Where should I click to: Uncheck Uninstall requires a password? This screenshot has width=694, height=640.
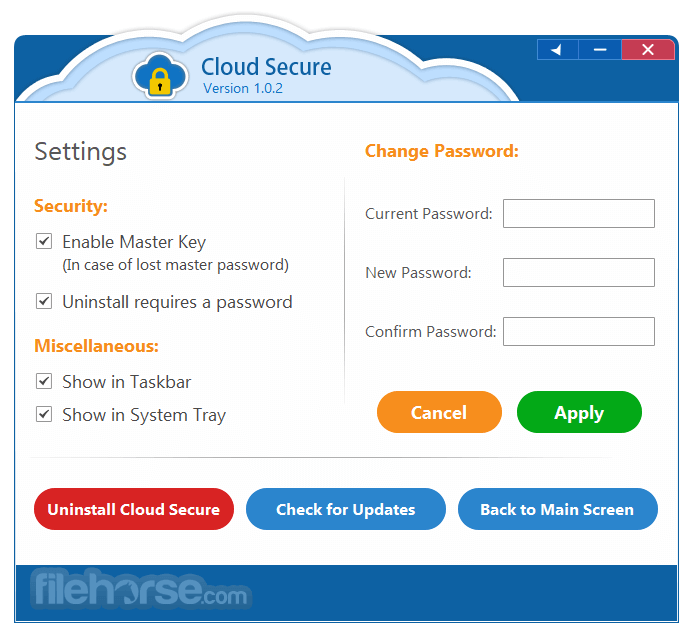[44, 301]
